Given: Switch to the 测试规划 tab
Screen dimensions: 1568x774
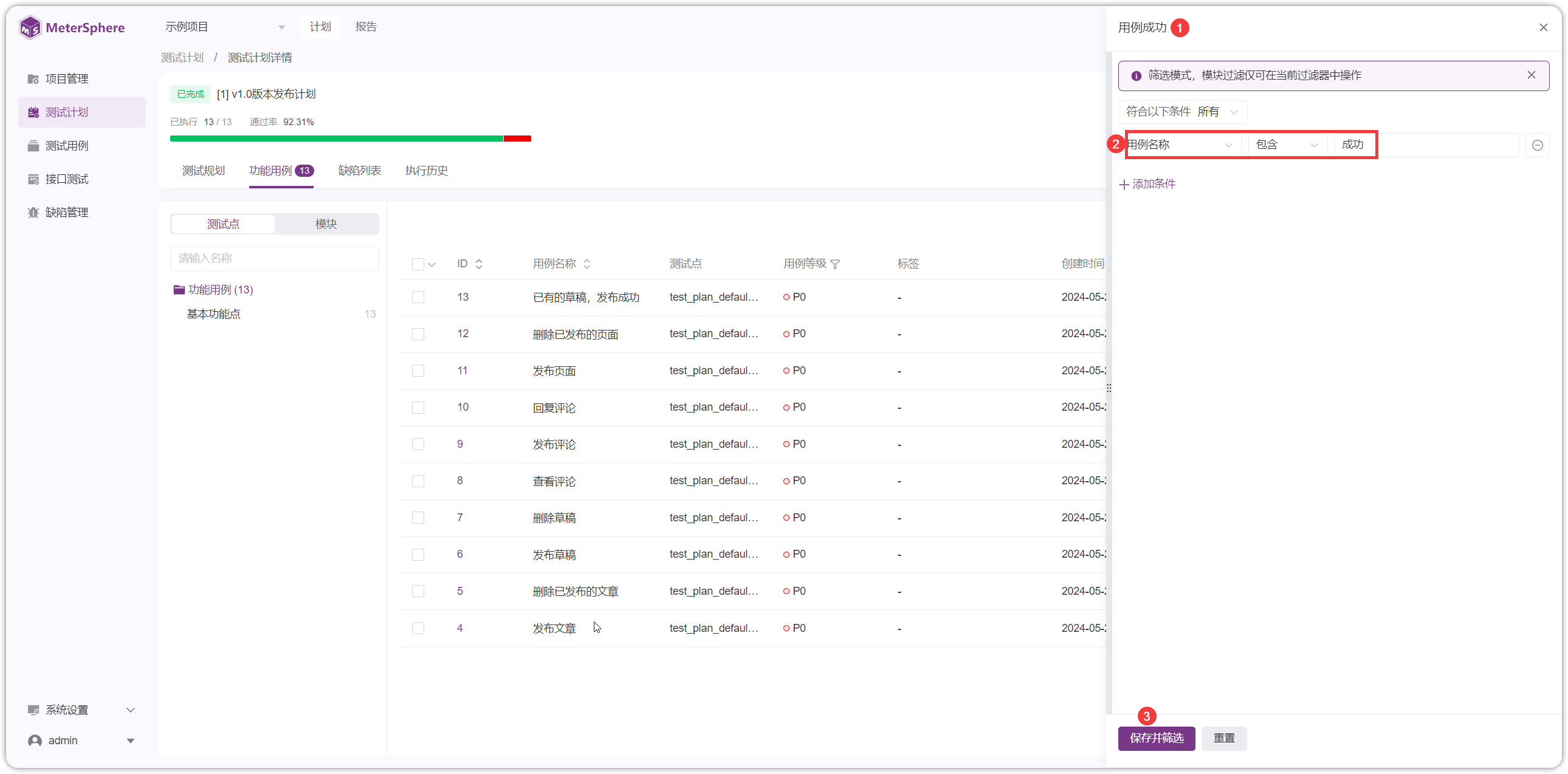Looking at the screenshot, I should coord(204,171).
